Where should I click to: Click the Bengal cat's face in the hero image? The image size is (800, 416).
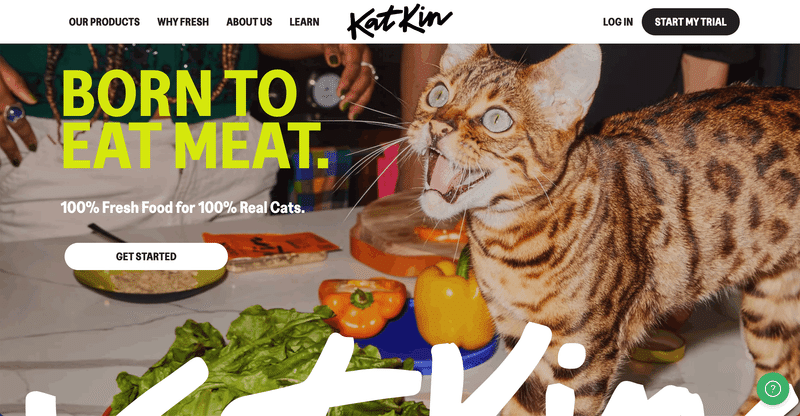click(459, 138)
